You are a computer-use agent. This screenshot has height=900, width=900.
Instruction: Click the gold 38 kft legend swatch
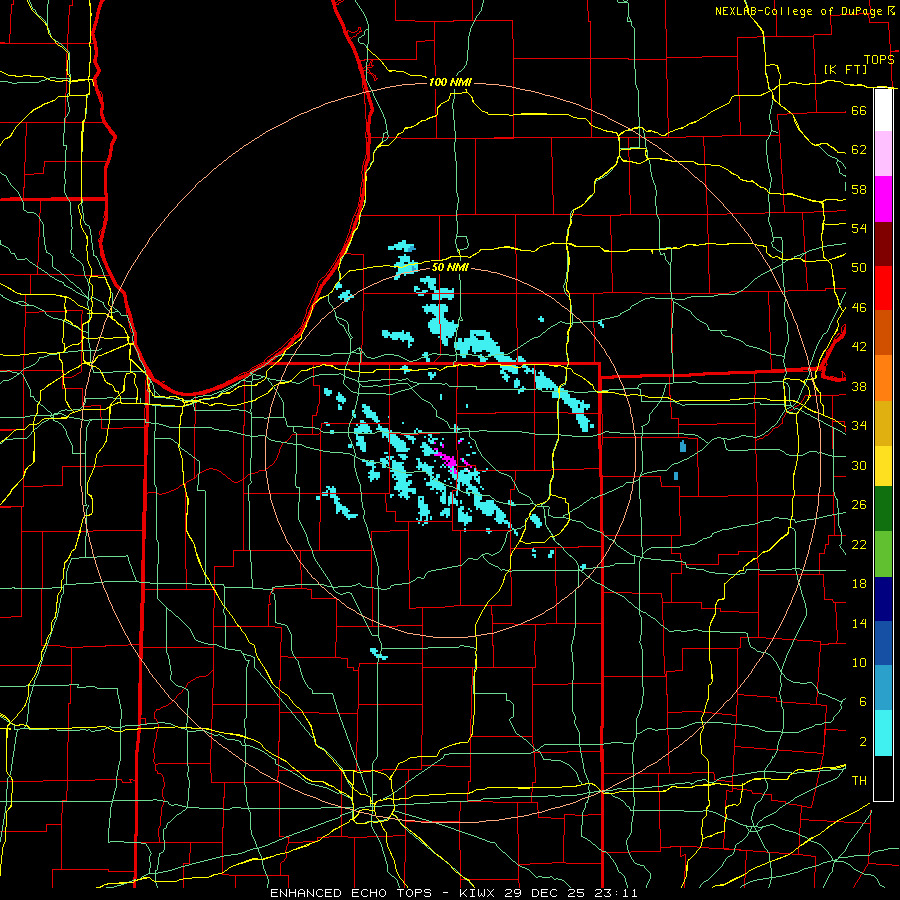[883, 423]
